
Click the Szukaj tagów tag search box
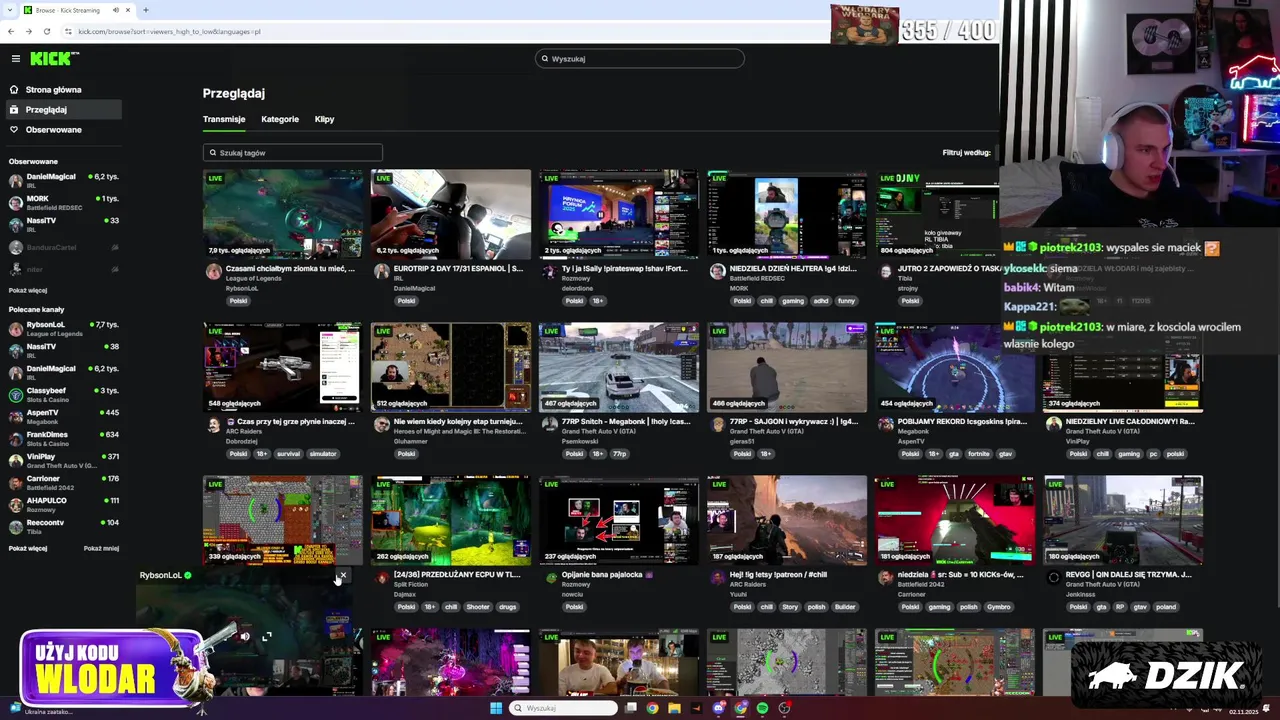[x=293, y=153]
